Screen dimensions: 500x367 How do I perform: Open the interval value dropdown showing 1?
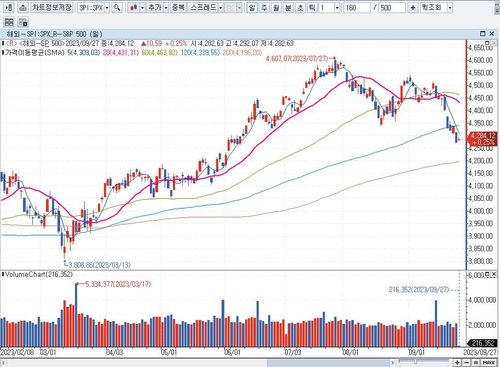coord(337,7)
